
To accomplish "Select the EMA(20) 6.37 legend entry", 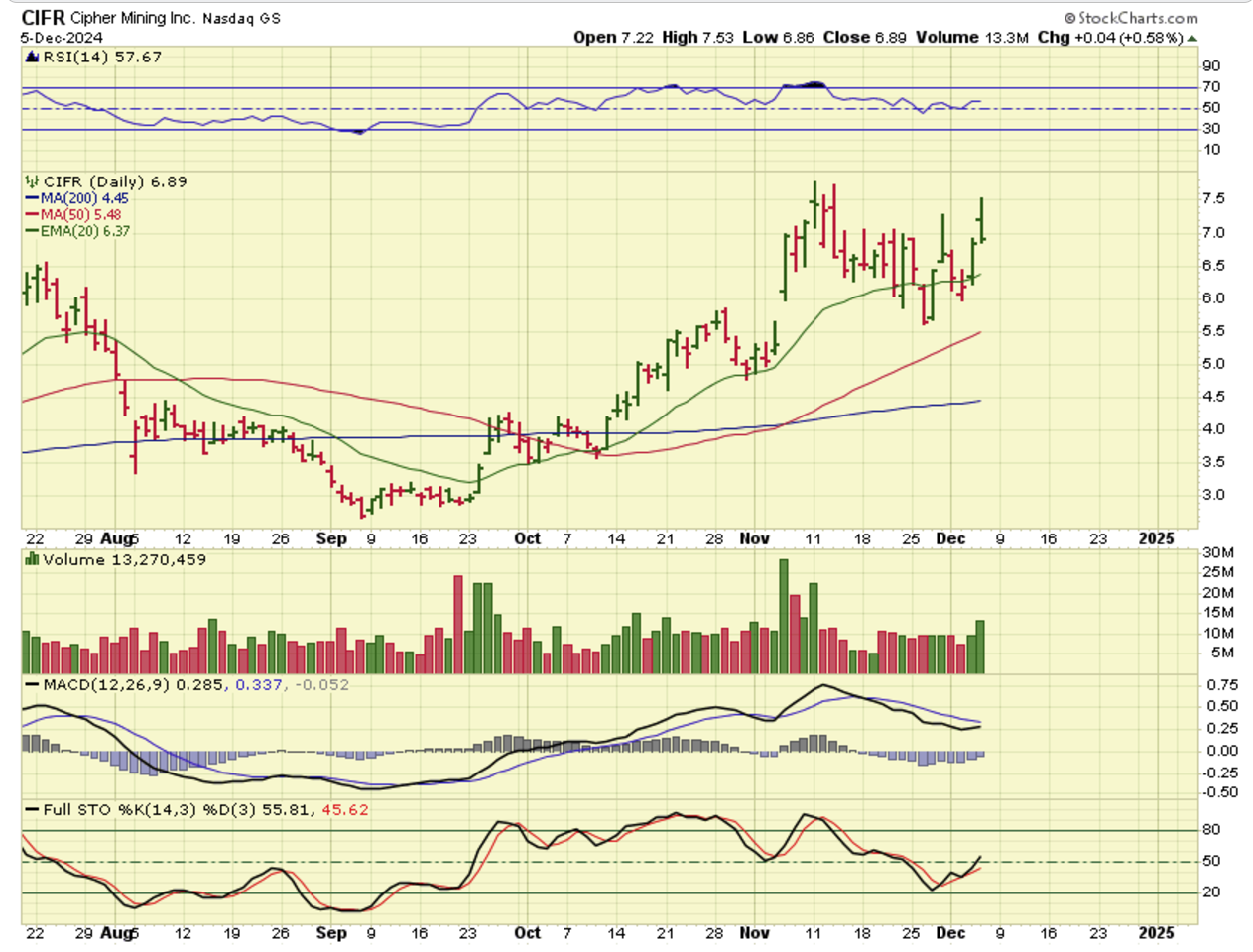I will [x=78, y=231].
